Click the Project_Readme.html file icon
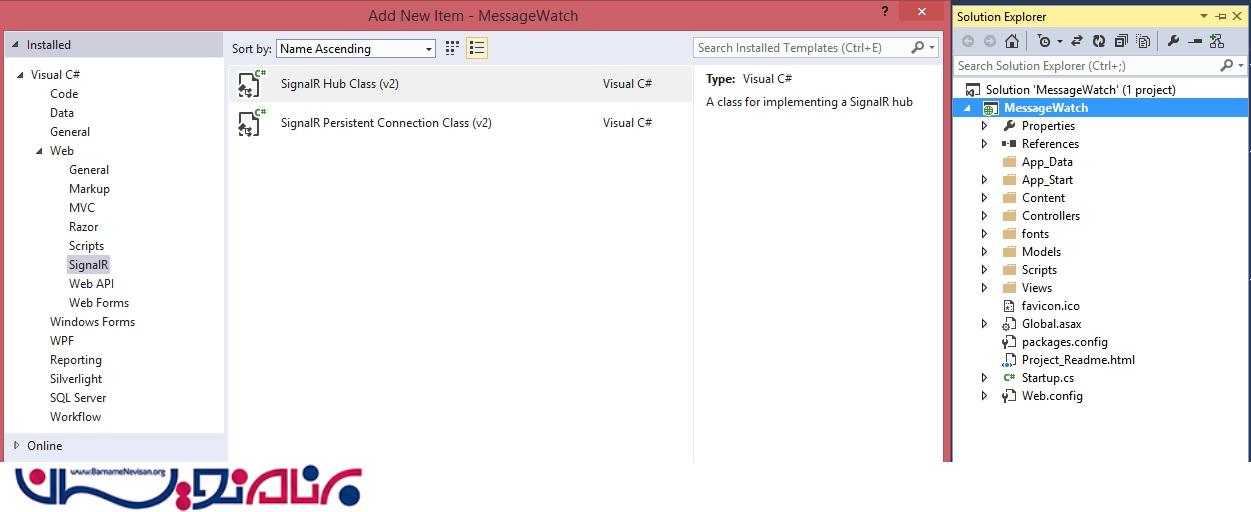The height and width of the screenshot is (512, 1251). [x=1009, y=360]
